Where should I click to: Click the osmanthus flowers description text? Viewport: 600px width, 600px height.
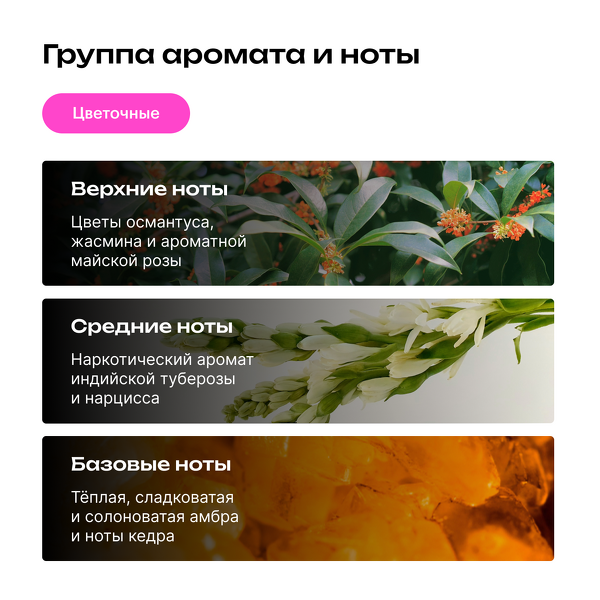coord(158,241)
